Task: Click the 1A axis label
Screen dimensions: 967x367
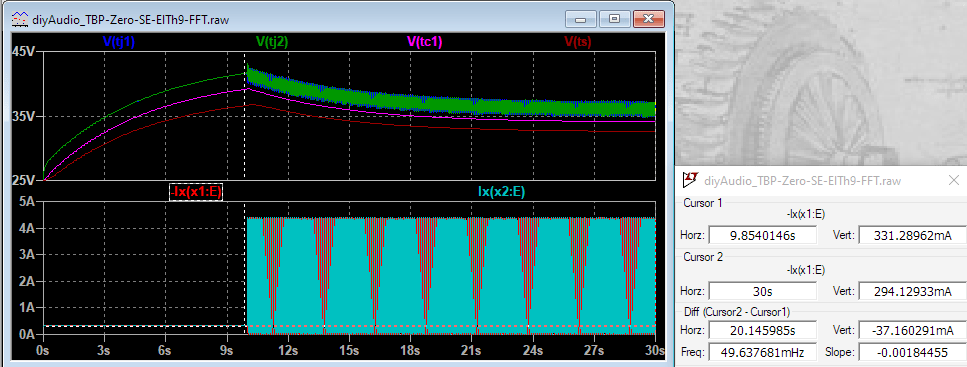Action: point(26,308)
